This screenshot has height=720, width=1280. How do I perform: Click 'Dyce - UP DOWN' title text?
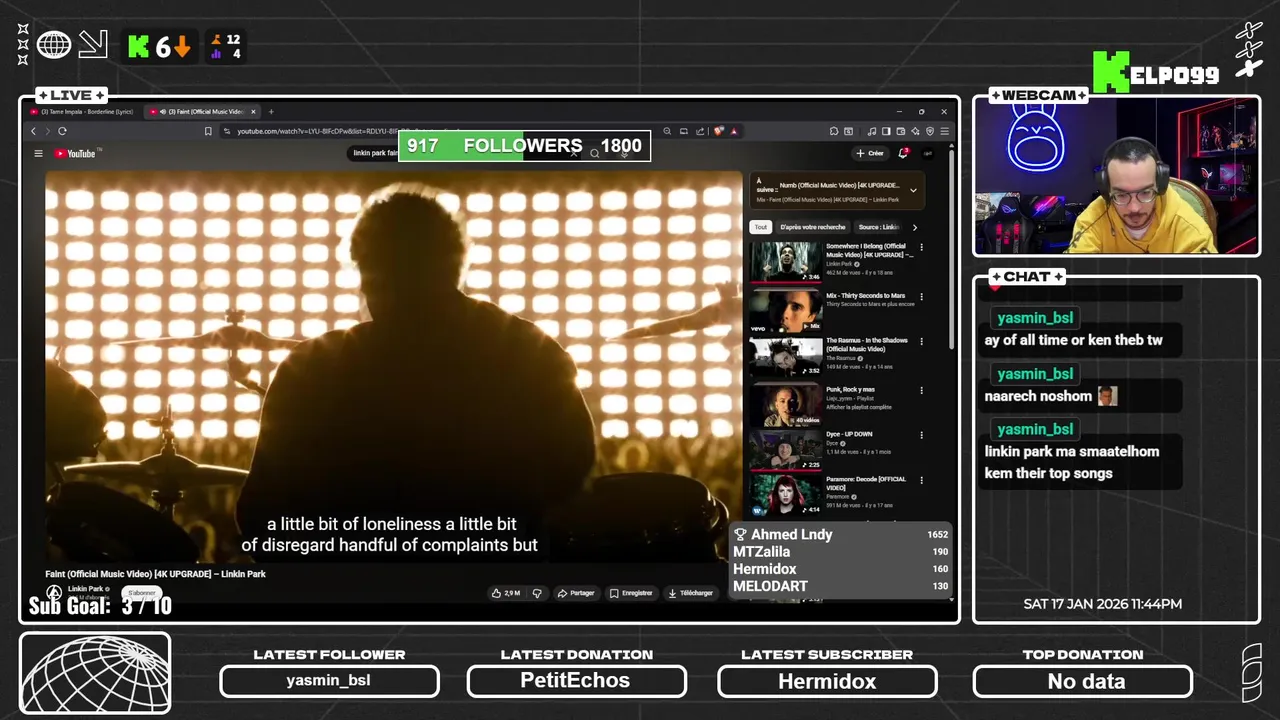(849, 434)
